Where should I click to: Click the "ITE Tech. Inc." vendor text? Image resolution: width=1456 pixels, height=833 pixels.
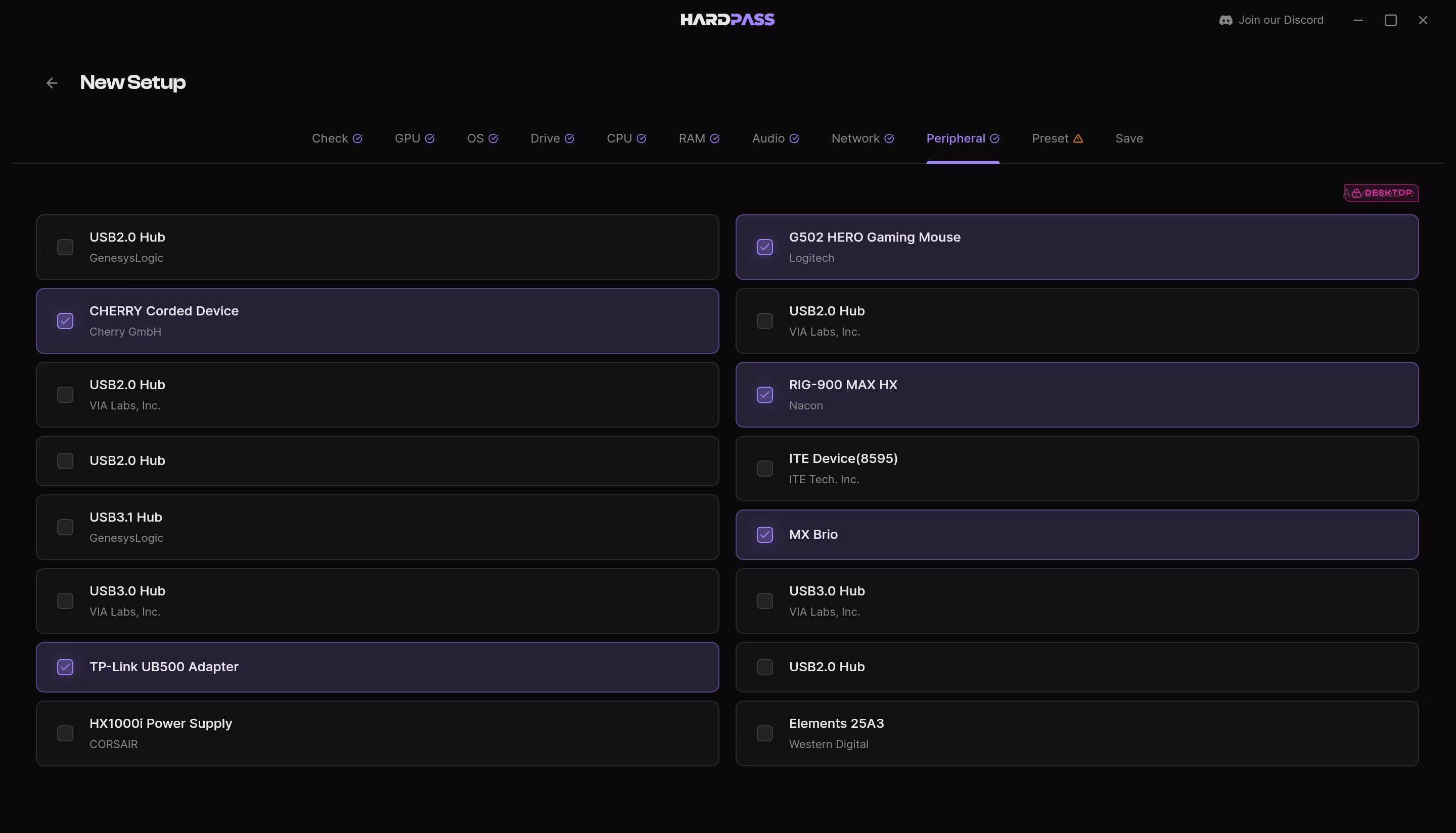point(824,480)
